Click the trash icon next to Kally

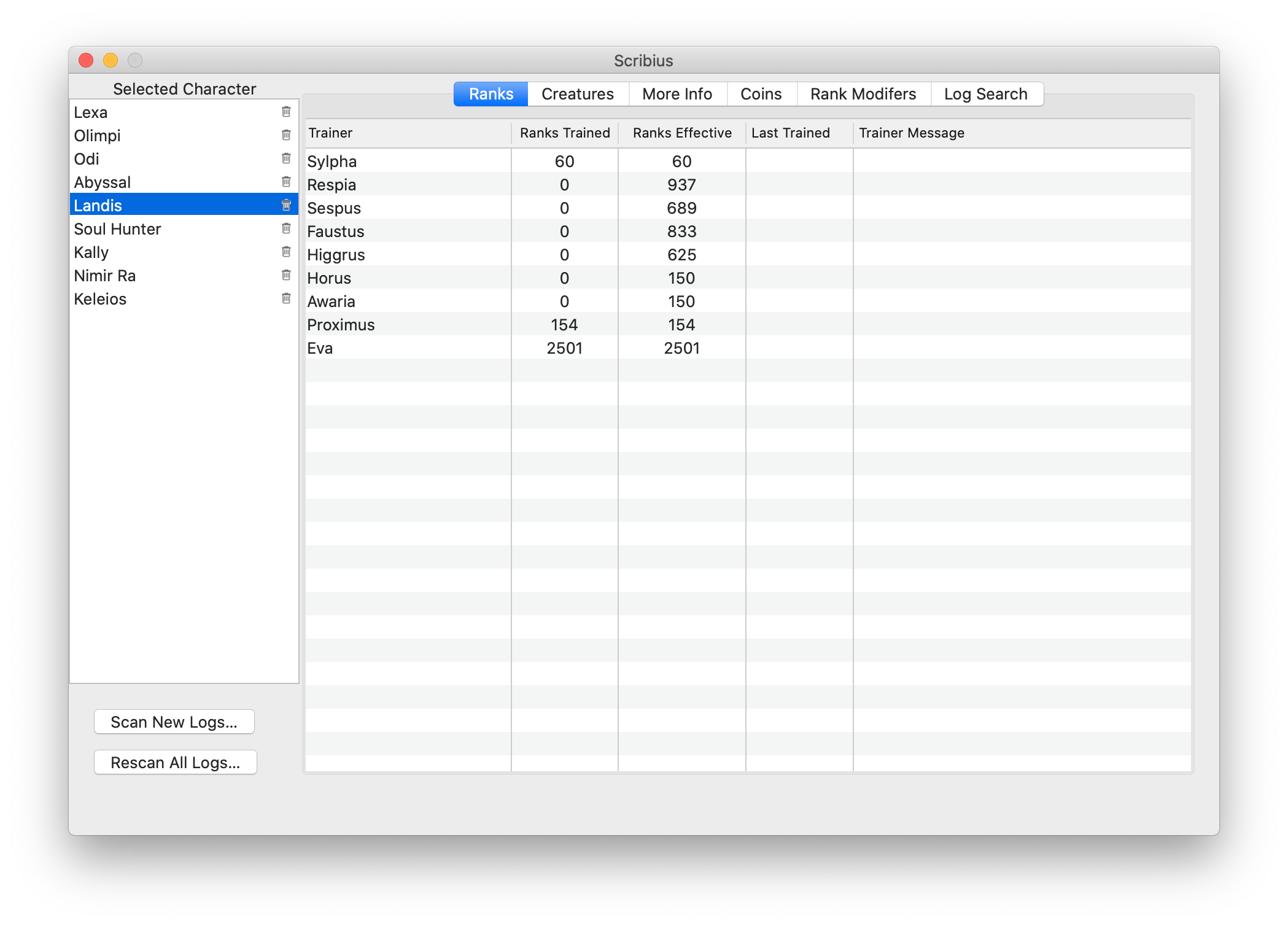click(x=286, y=252)
